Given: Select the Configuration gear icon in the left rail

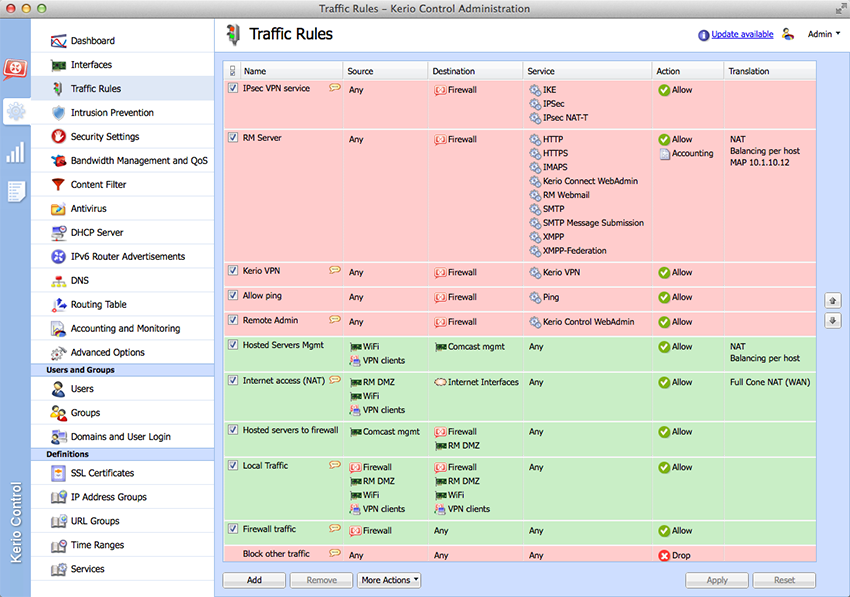Looking at the screenshot, I should coord(16,111).
